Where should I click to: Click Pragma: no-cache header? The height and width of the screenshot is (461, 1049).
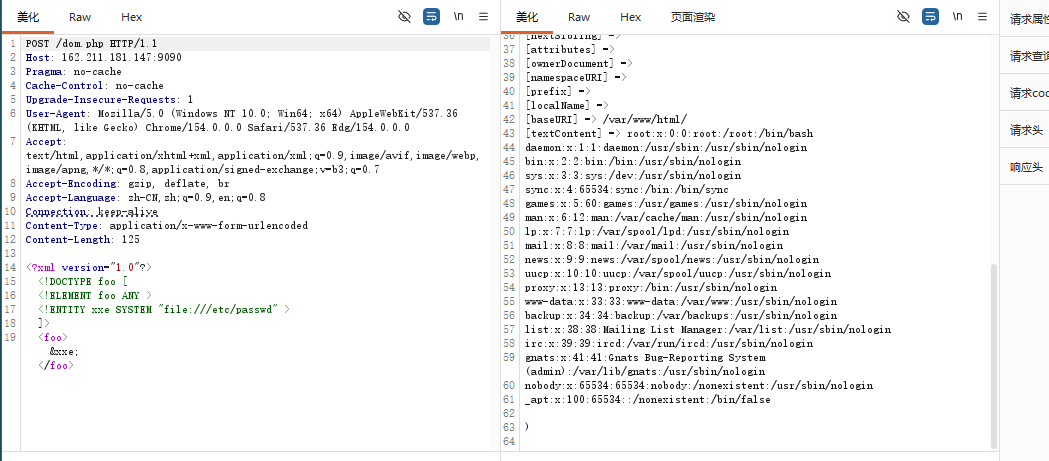tap(74, 72)
